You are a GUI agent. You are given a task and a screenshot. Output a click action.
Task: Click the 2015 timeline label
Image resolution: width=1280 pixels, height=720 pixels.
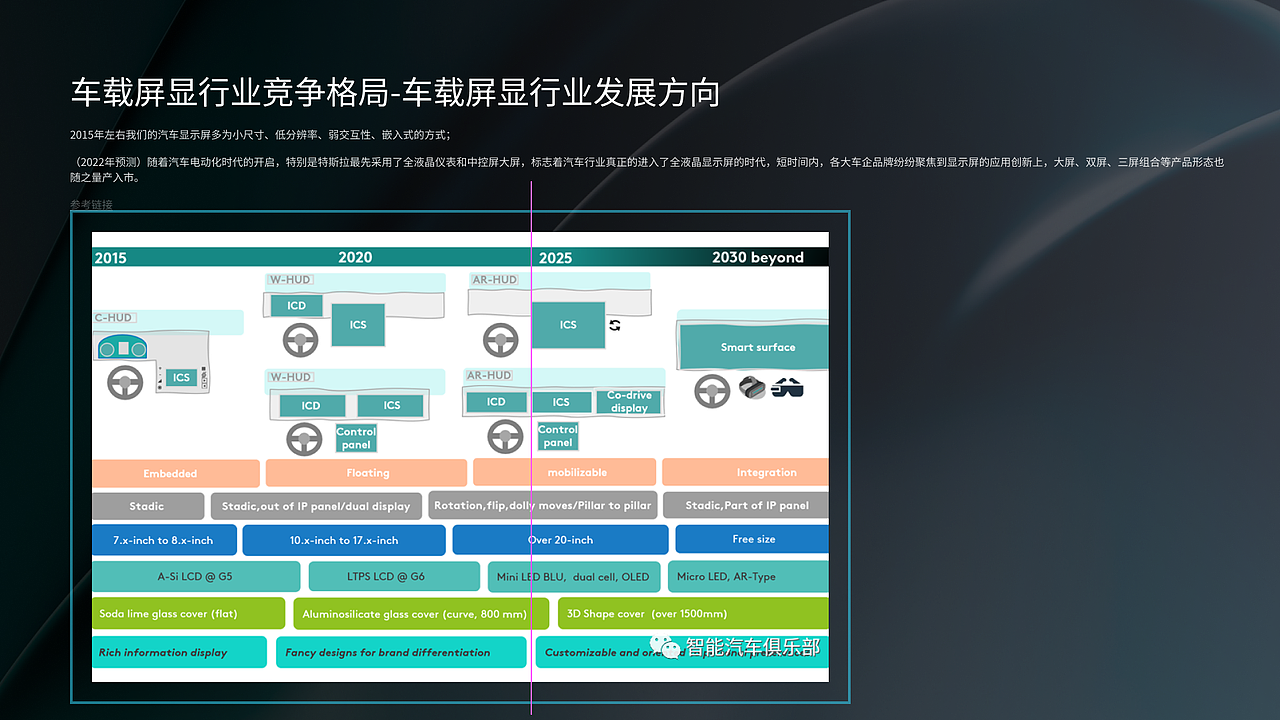pos(110,258)
